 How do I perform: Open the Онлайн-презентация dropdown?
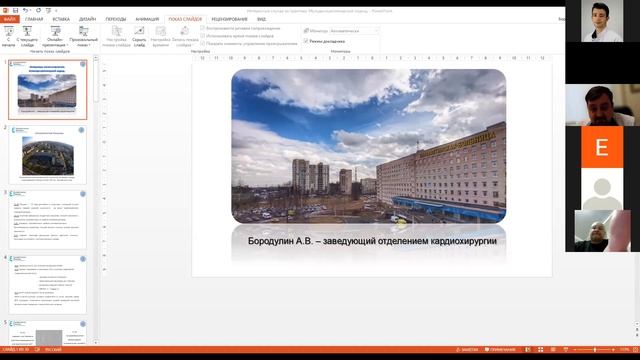point(55,36)
